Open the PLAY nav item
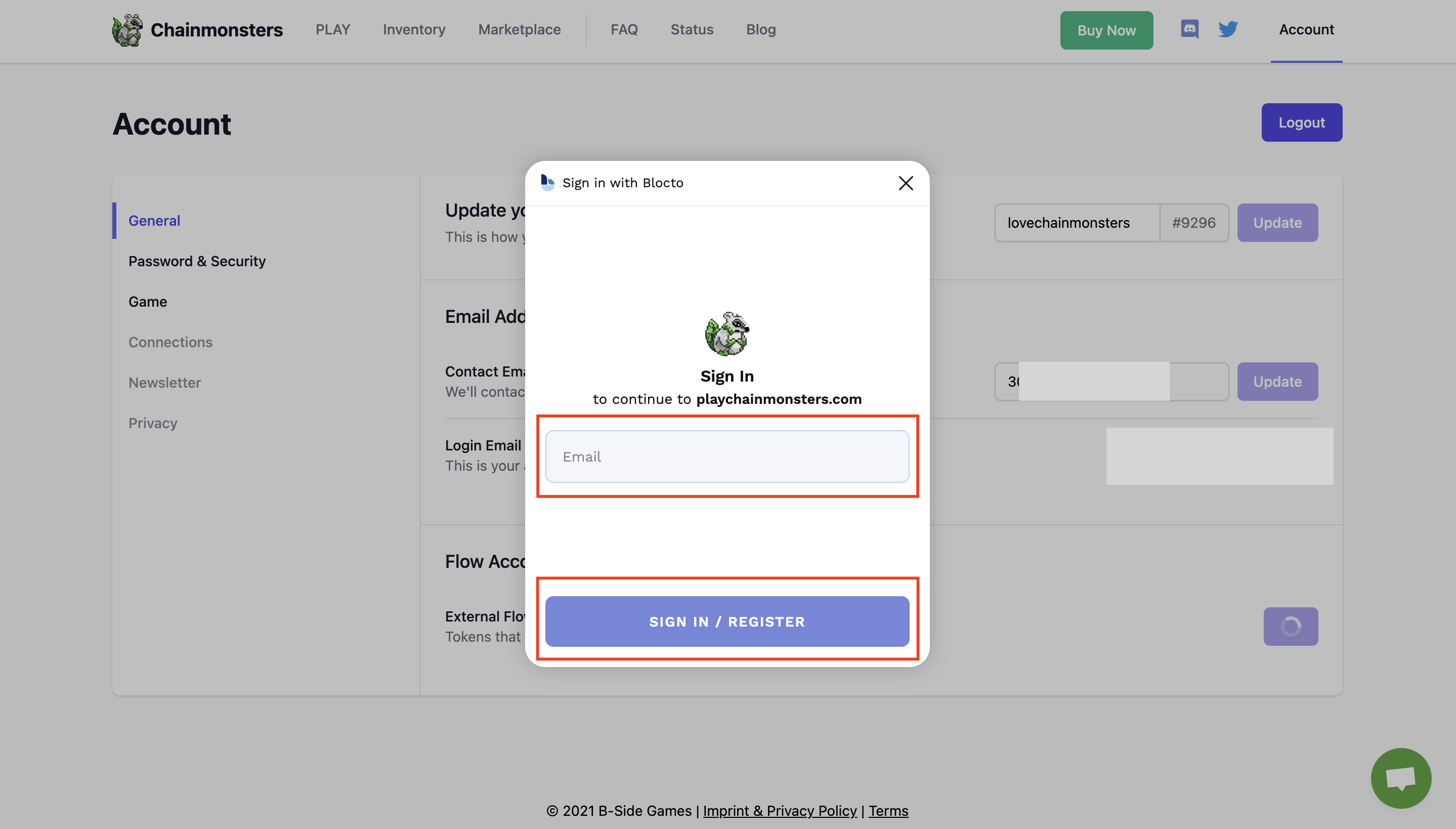The width and height of the screenshot is (1456, 829). click(x=333, y=29)
